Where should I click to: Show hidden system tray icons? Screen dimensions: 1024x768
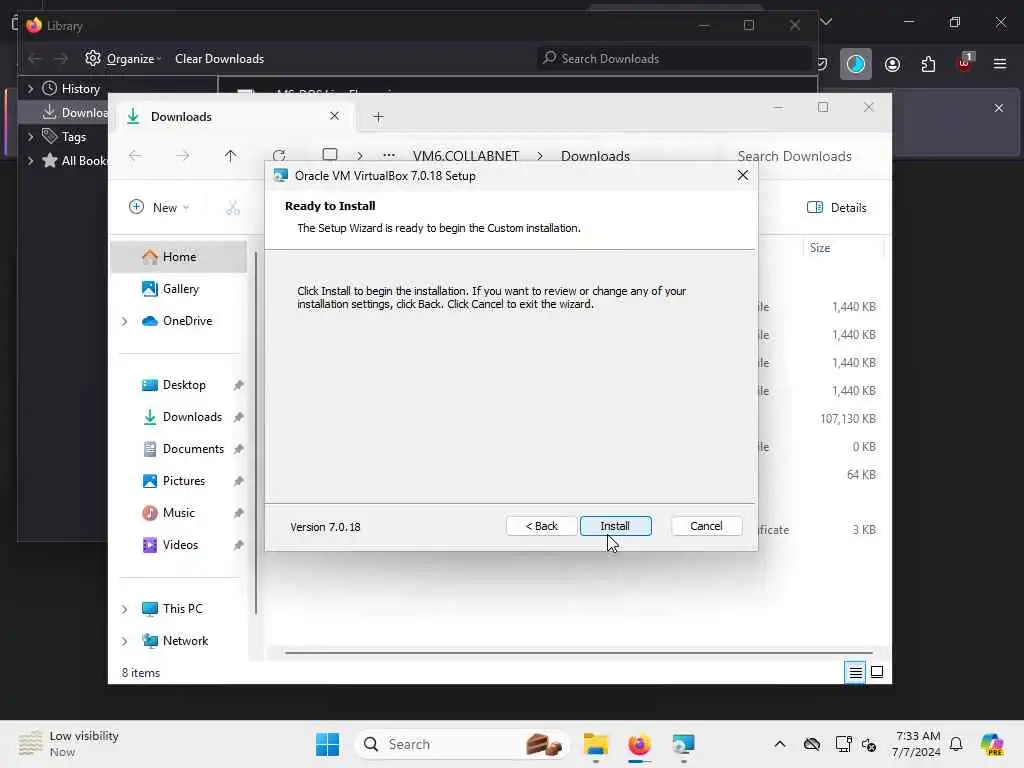tap(780, 744)
